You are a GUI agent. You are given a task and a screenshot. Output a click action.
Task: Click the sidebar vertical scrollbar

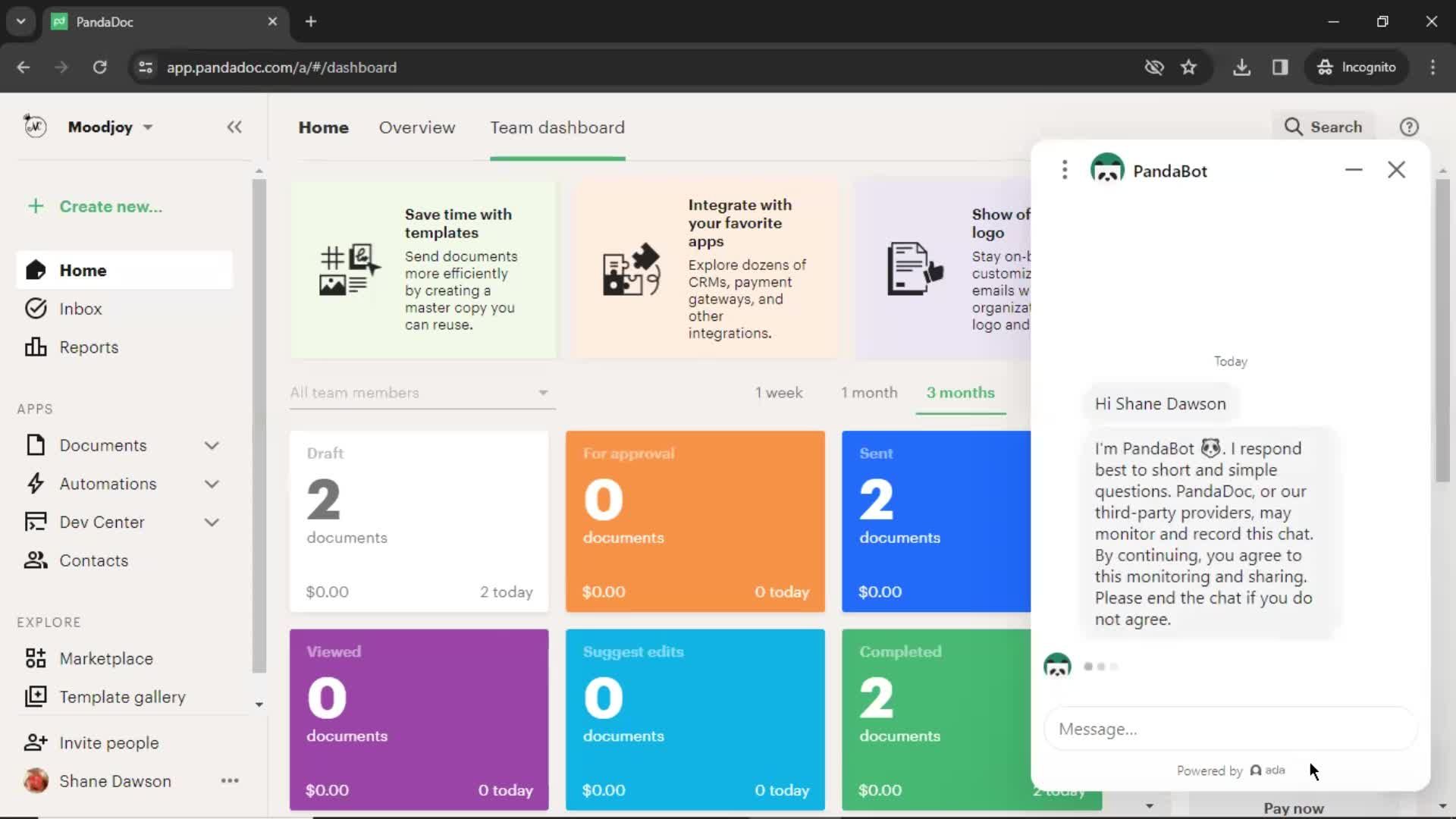259,425
